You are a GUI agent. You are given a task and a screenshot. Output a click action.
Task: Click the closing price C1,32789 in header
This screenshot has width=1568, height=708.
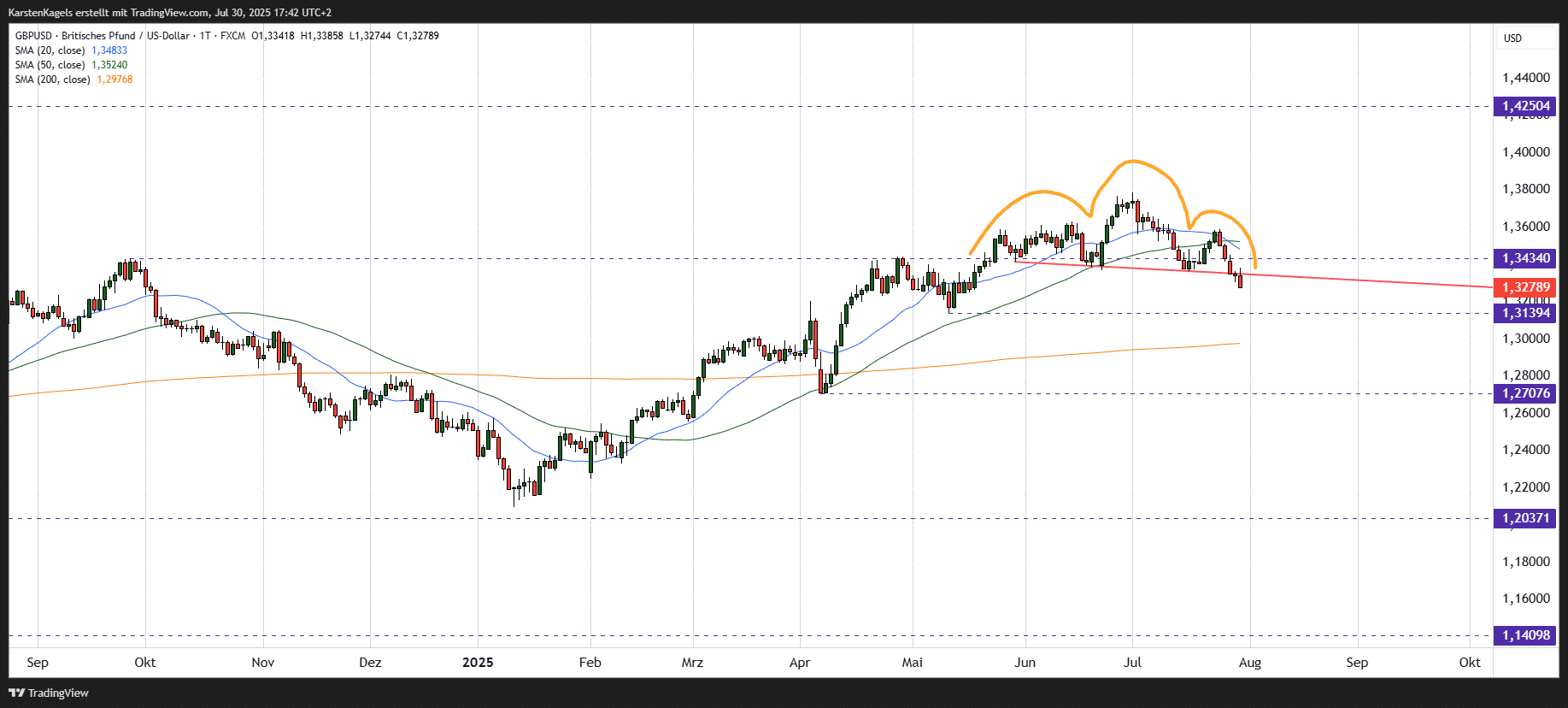(x=418, y=36)
